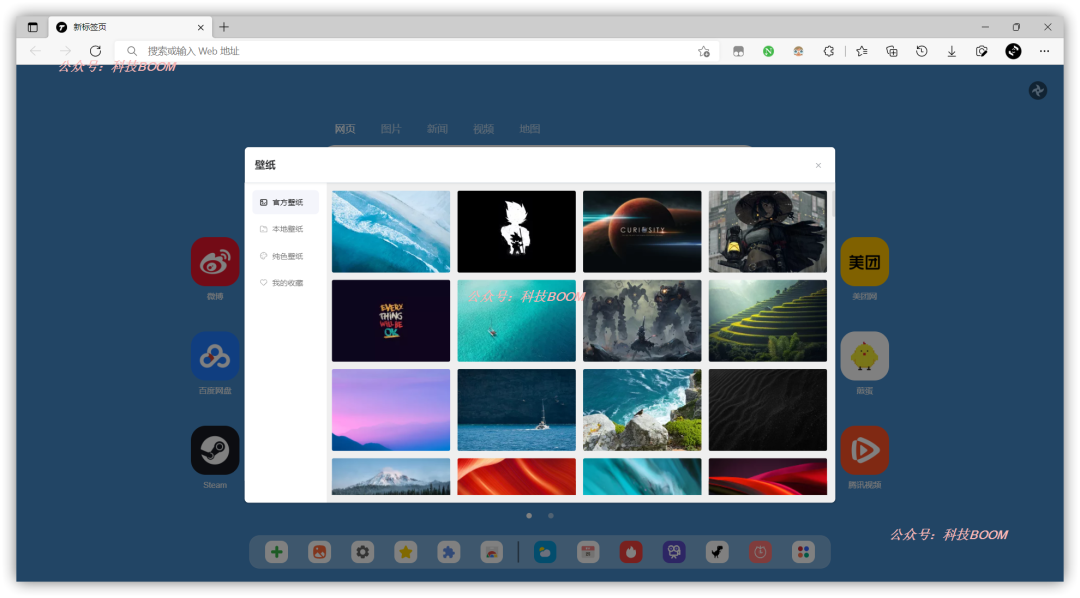Image resolution: width=1080 pixels, height=598 pixels.
Task: Click the yellow star icon in dock
Action: pyautogui.click(x=406, y=552)
